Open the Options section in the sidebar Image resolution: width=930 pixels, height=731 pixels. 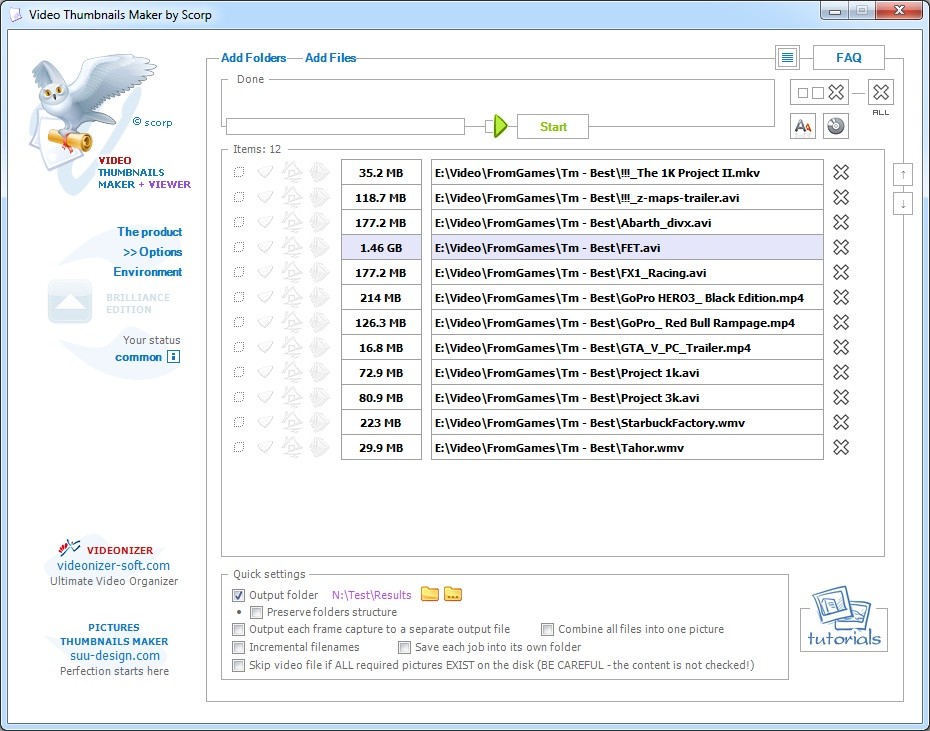point(153,252)
